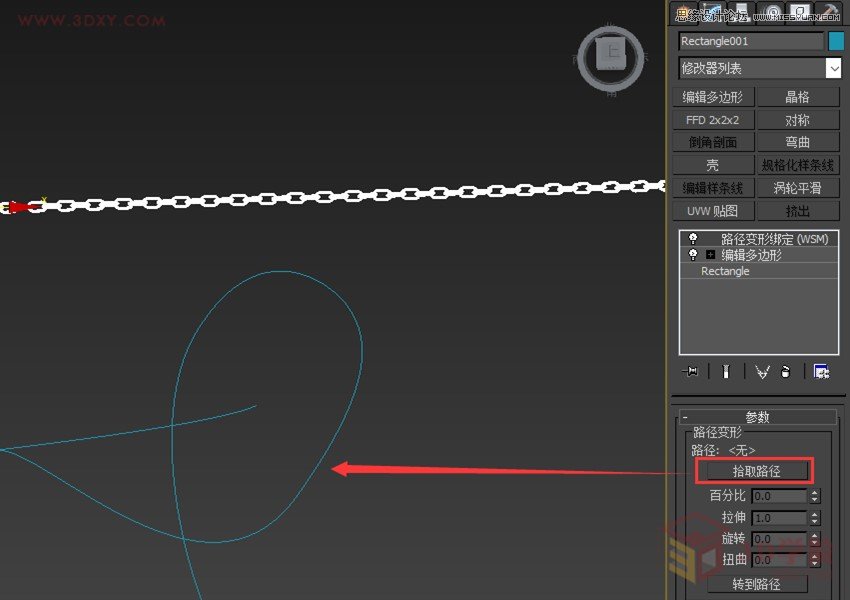This screenshot has width=850, height=600.
Task: Toggle lightbulb for 编辑多边形 modifier
Action: [692, 255]
